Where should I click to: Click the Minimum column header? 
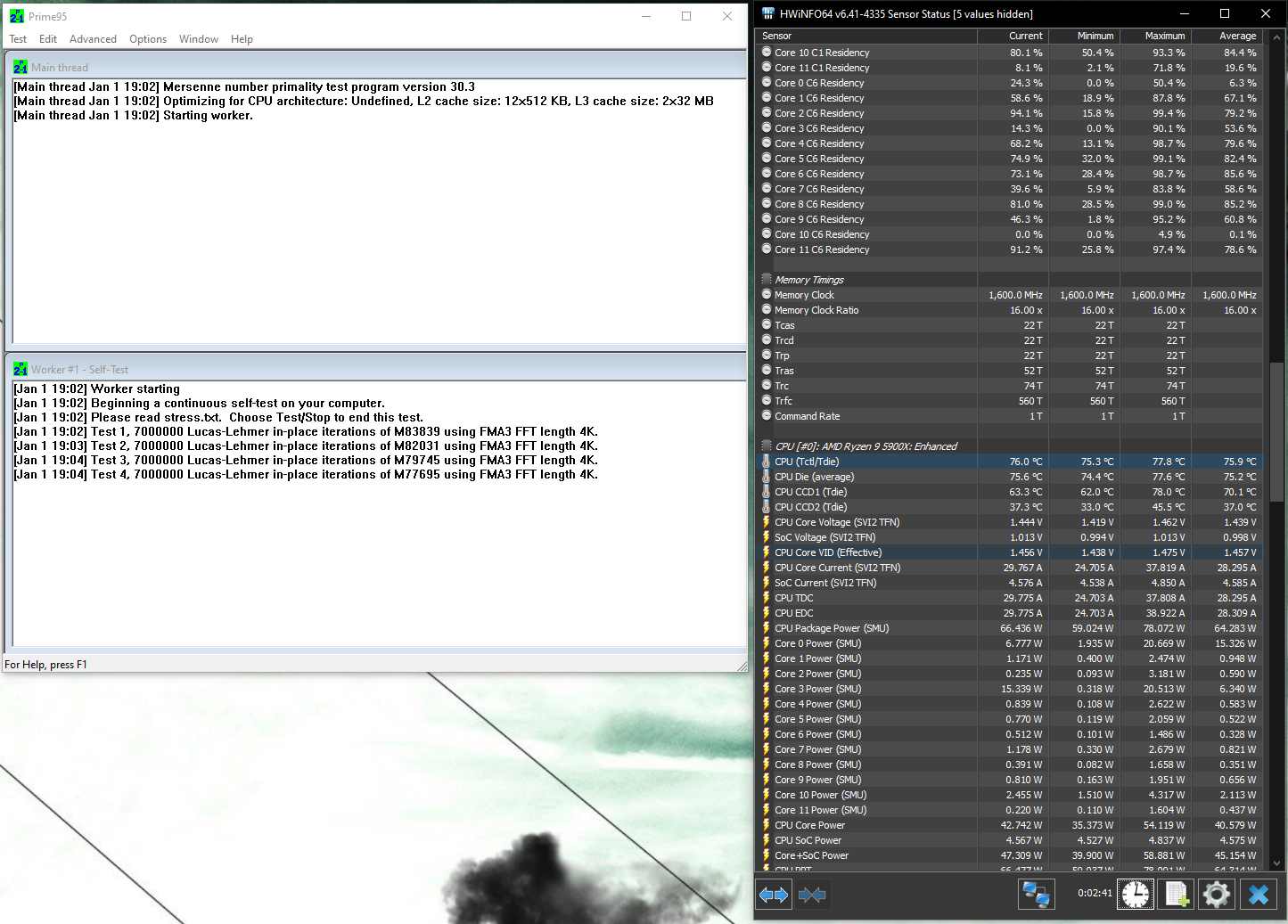pos(1084,36)
